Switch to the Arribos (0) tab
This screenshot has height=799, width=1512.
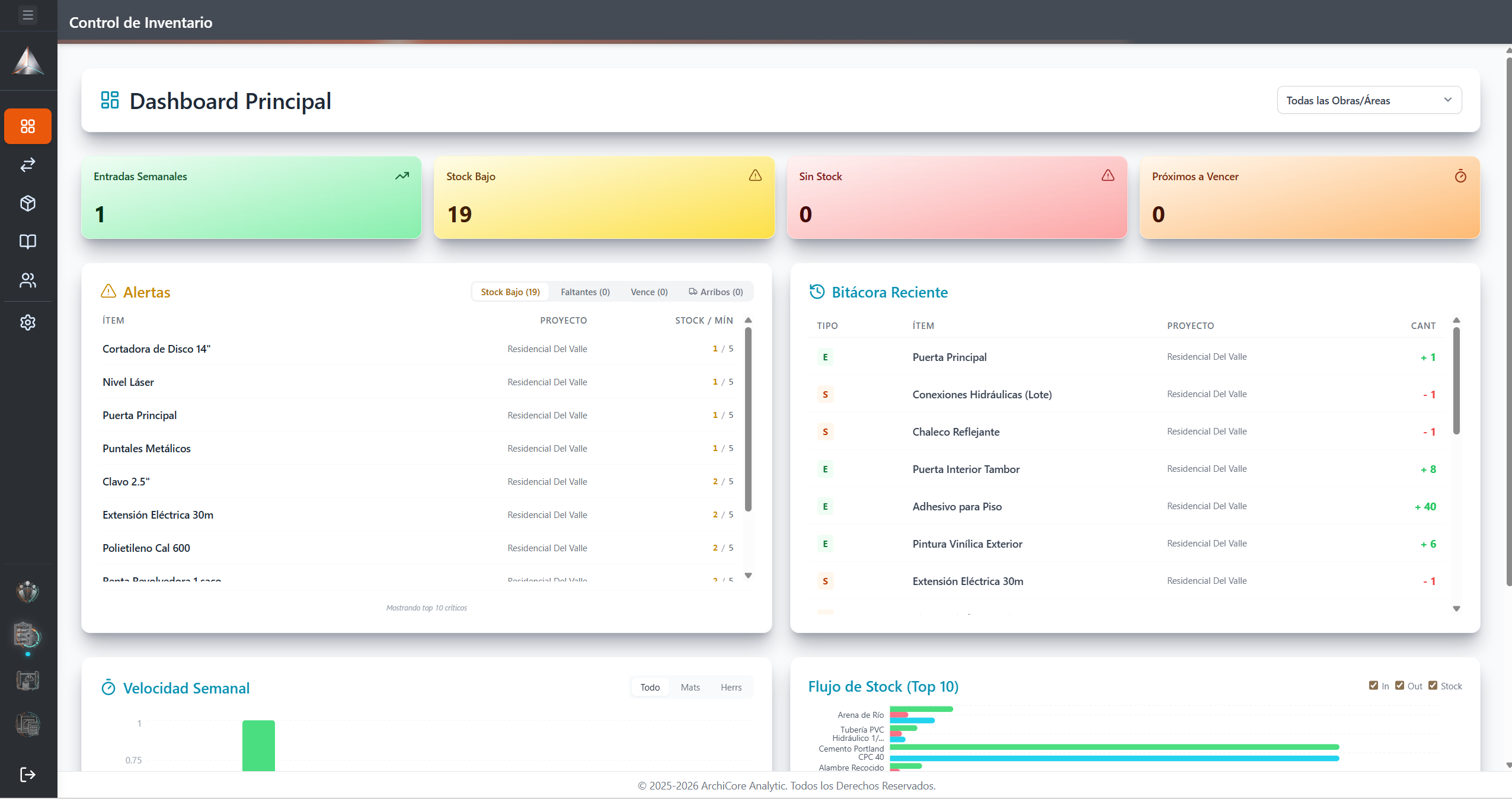[x=715, y=292]
